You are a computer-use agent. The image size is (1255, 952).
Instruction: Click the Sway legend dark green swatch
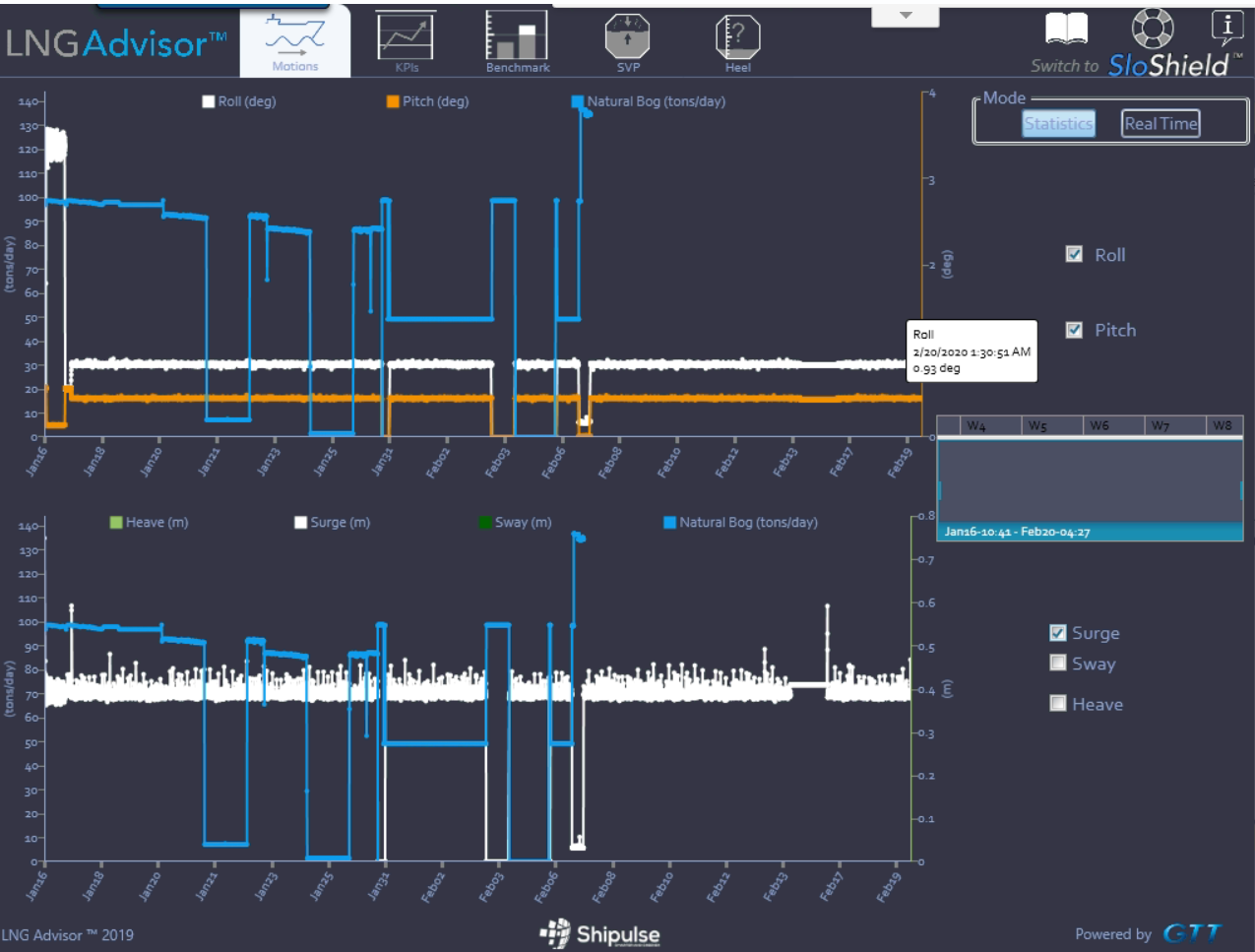click(x=485, y=523)
